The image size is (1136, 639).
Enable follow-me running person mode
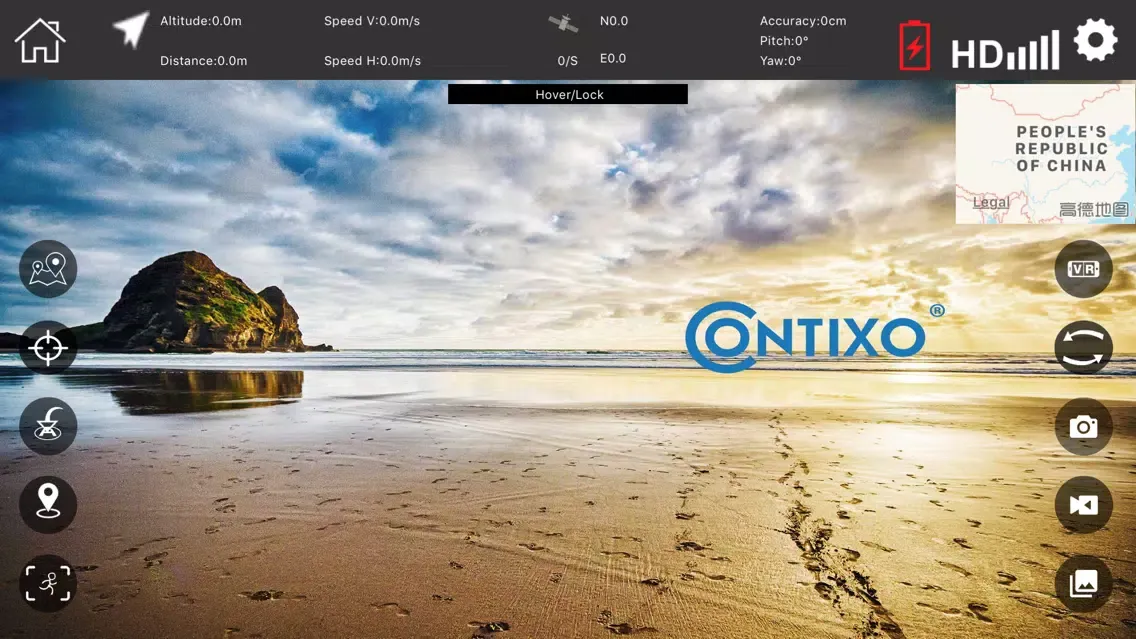[x=48, y=583]
